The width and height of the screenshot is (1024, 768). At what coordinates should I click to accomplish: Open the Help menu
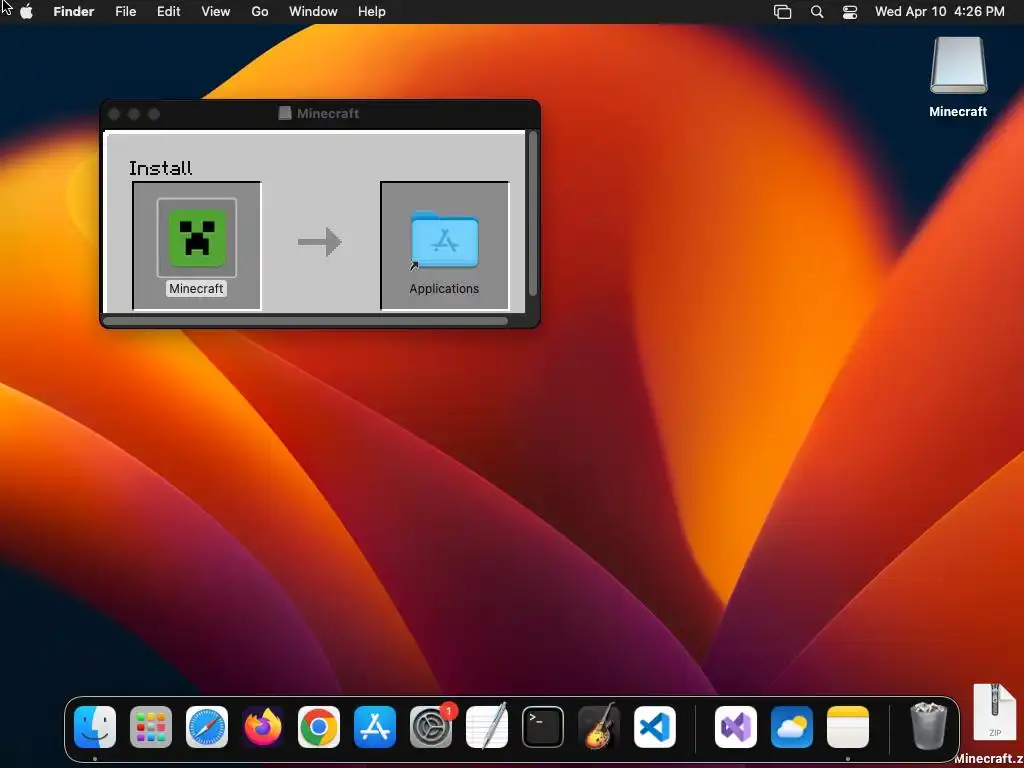point(372,12)
